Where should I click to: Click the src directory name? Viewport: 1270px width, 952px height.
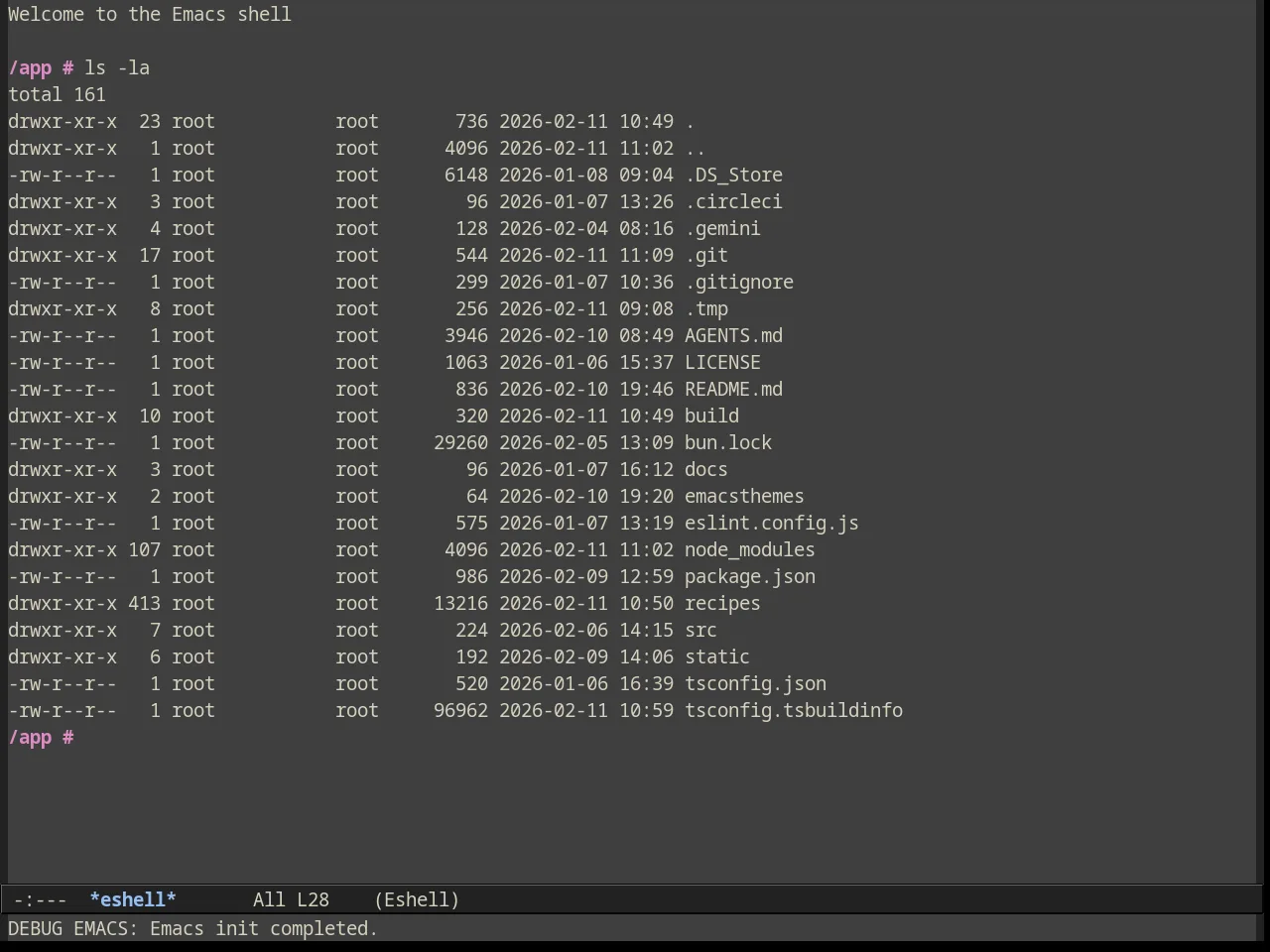click(x=700, y=631)
